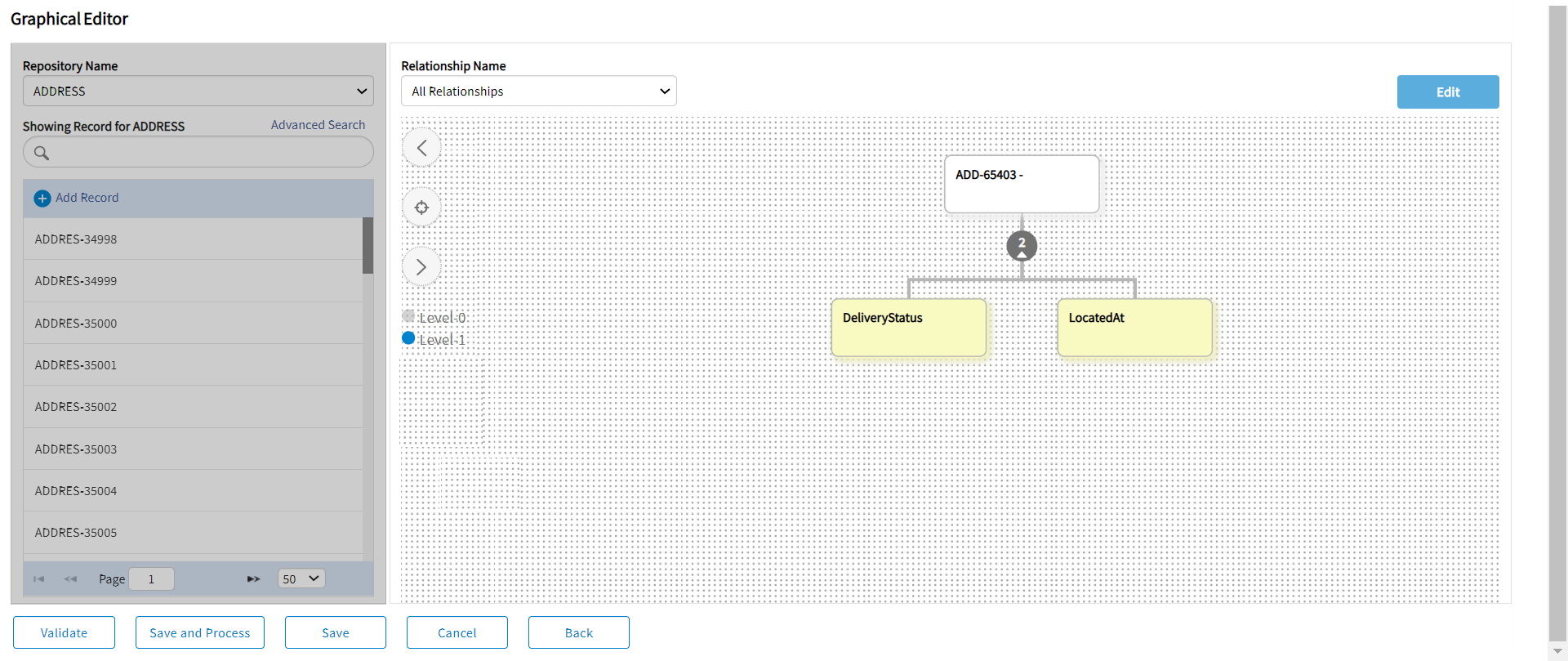Screen dimensions: 1568x661
Task: Click the crosshair recenter icon
Action: coord(421,208)
